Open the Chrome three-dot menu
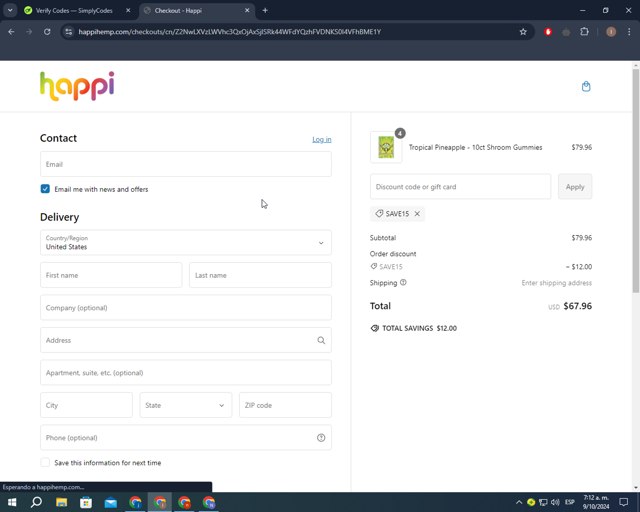 point(629,32)
